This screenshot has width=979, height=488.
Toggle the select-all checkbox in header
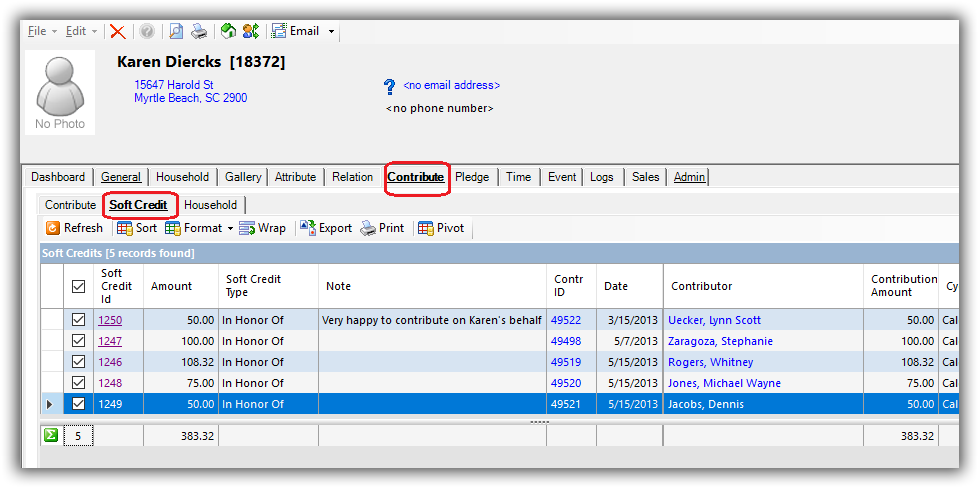coord(79,287)
